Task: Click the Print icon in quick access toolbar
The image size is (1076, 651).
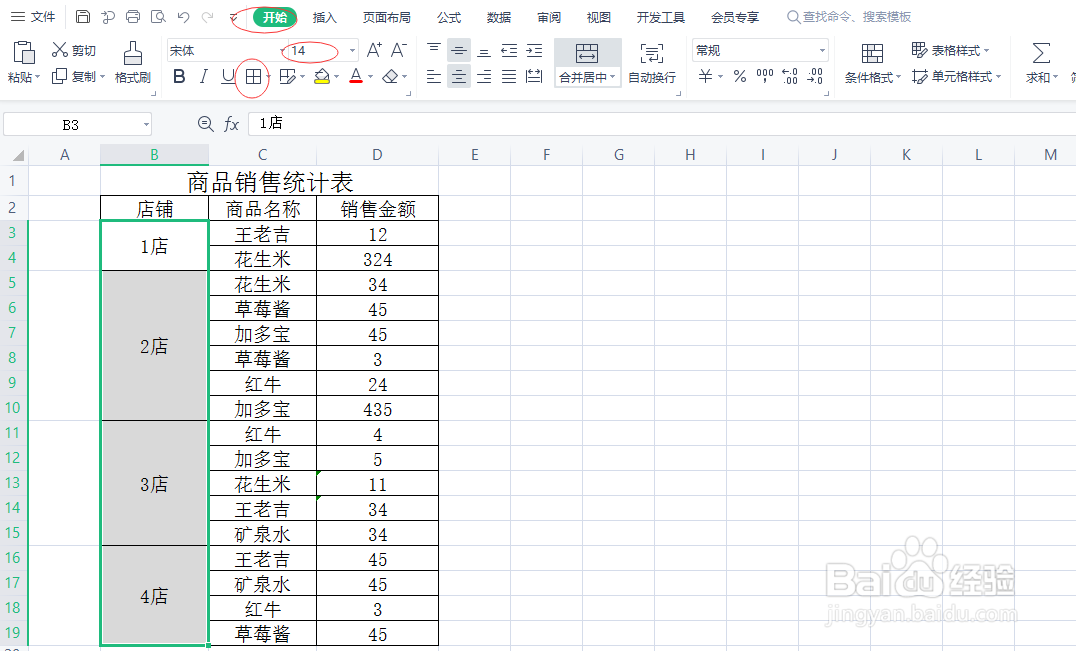Action: click(x=133, y=16)
